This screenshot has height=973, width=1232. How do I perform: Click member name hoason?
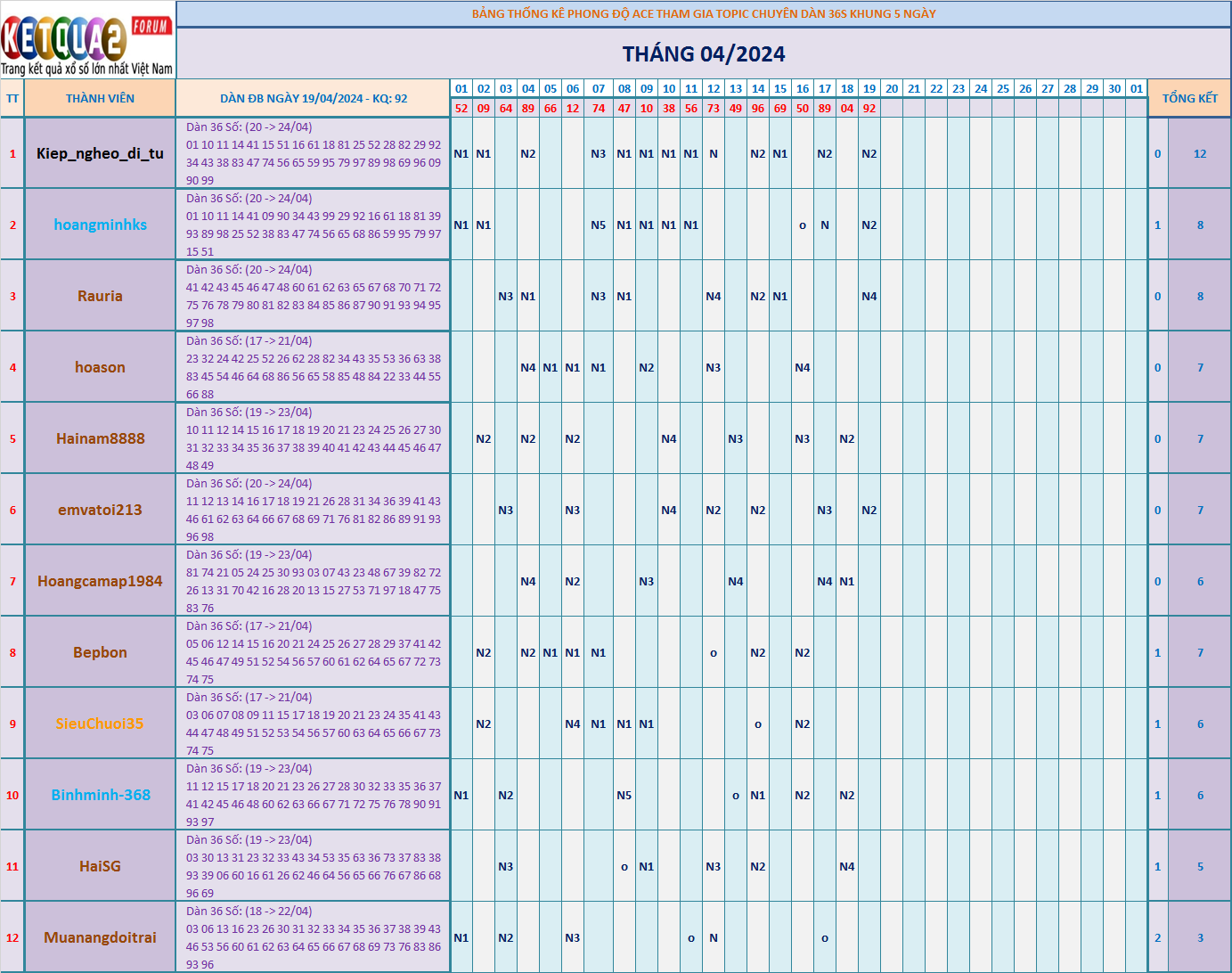100,367
